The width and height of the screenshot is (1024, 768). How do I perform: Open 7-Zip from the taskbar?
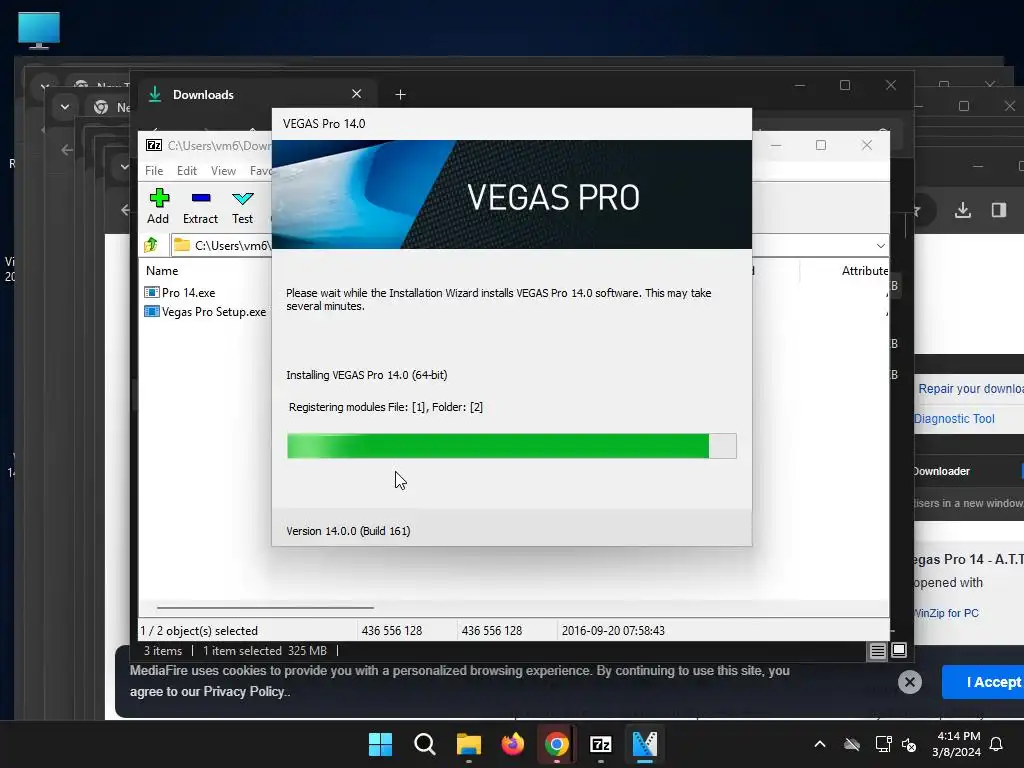coord(601,744)
